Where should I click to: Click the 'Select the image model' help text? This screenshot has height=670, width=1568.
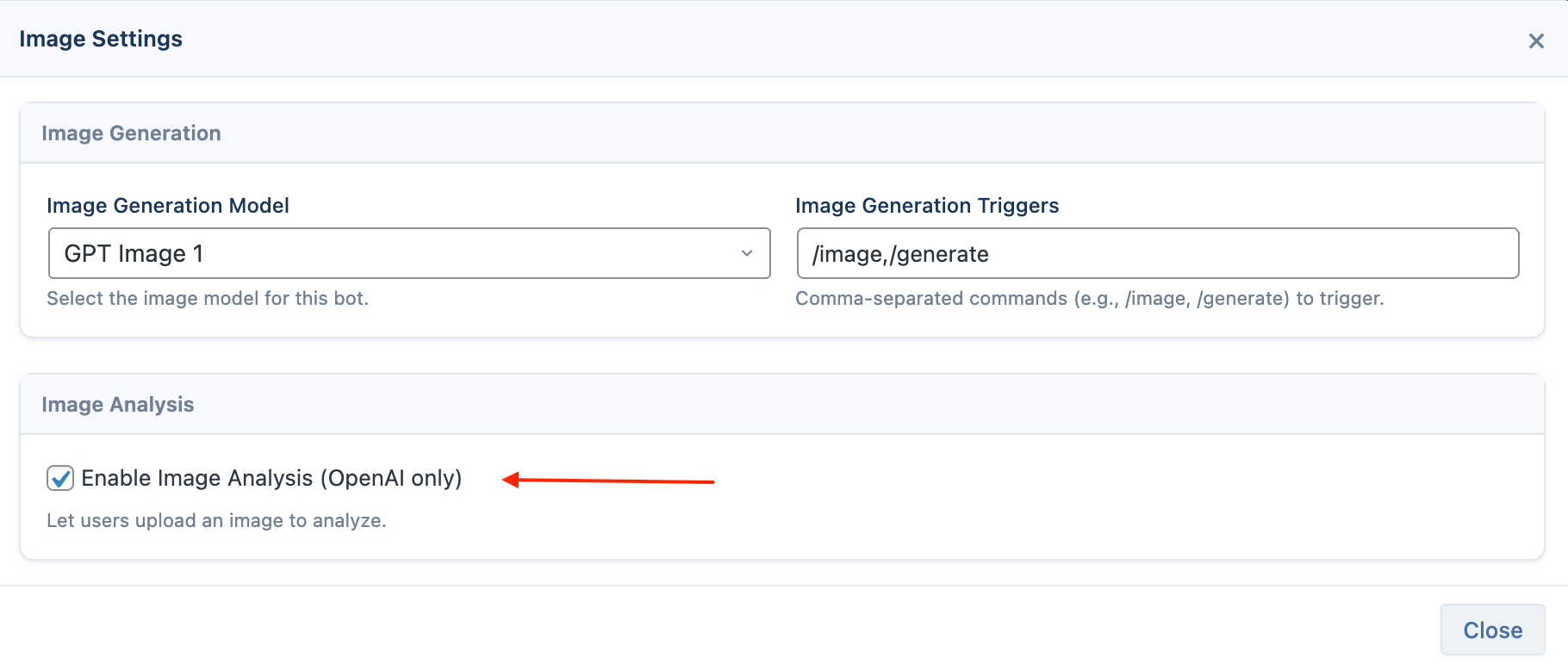[208, 298]
